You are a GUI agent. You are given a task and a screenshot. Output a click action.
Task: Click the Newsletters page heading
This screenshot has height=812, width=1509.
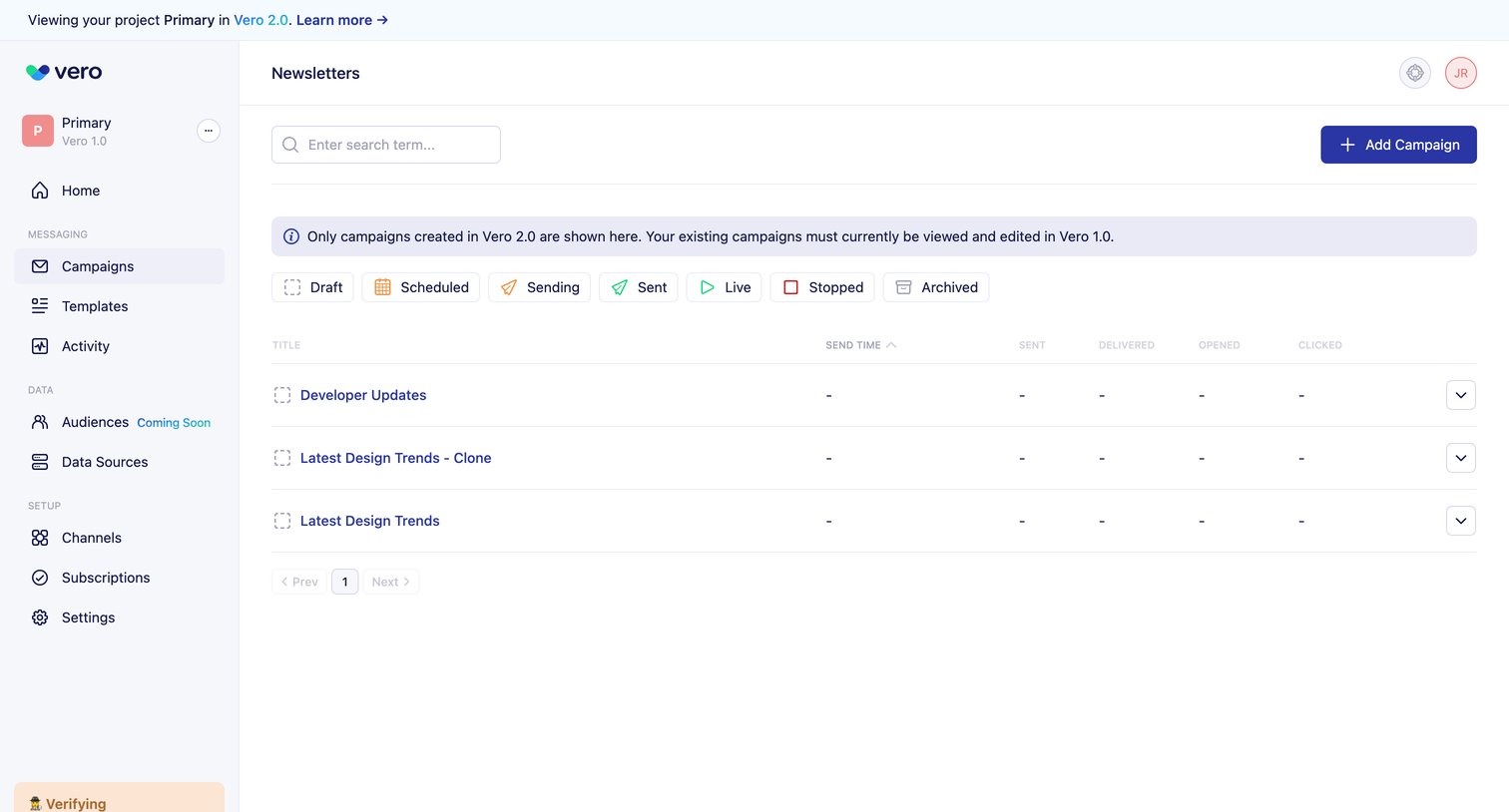(x=315, y=73)
